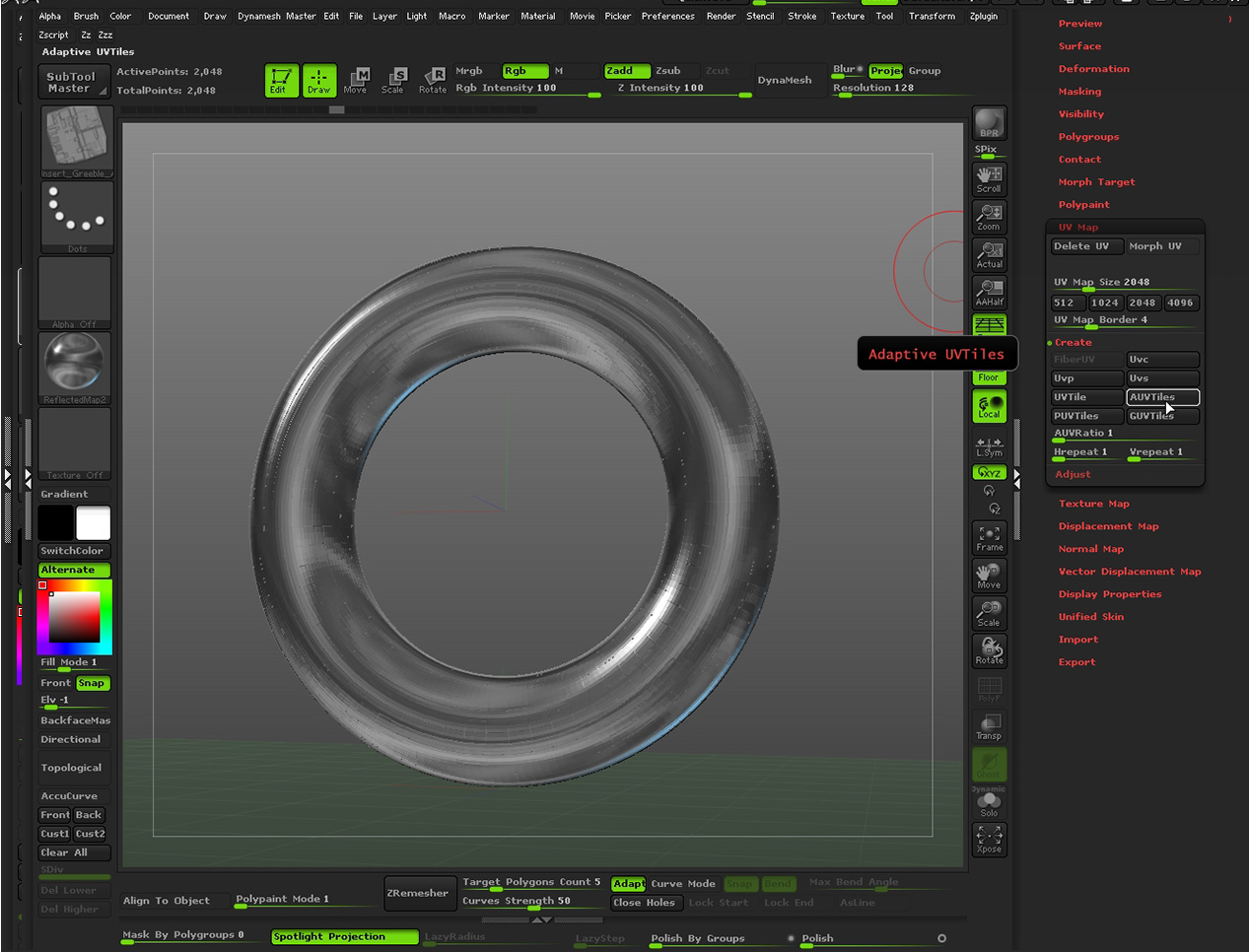Screen dimensions: 1249x952
Task: Open the Brush menu
Action: tap(86, 16)
